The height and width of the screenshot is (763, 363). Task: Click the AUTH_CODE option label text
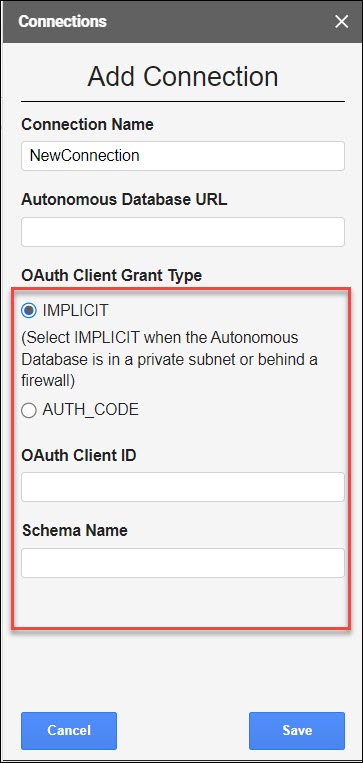point(91,410)
